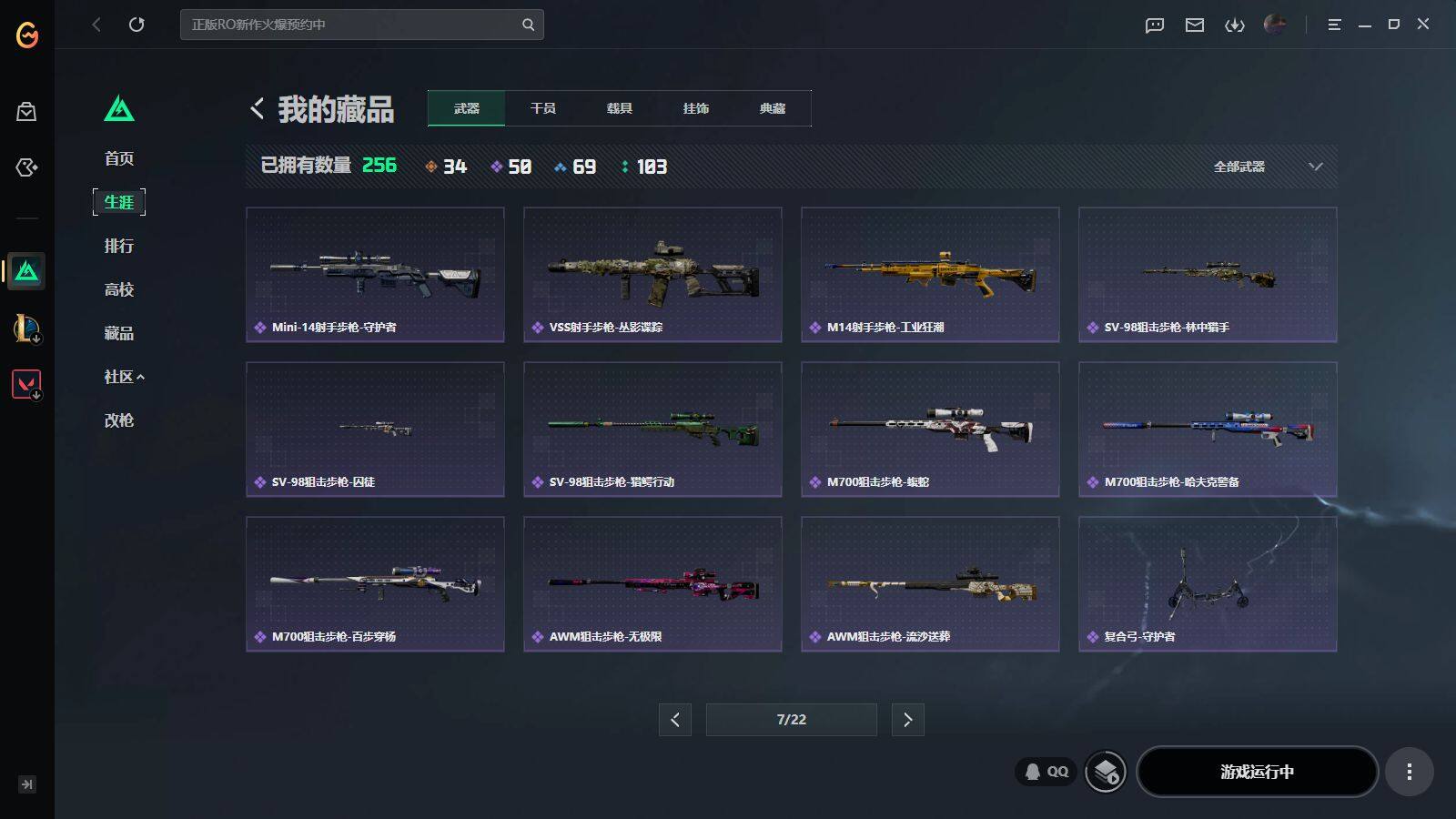The width and height of the screenshot is (1456, 819).
Task: Click the QQ bell notification button
Action: (1046, 772)
